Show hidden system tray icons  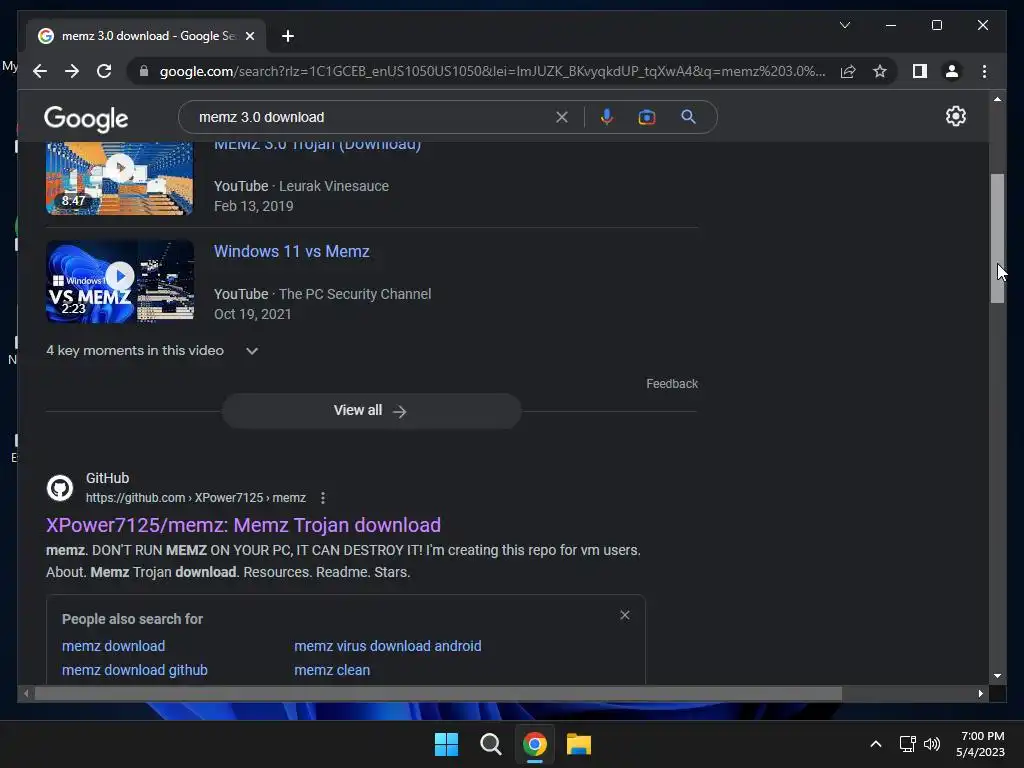876,744
